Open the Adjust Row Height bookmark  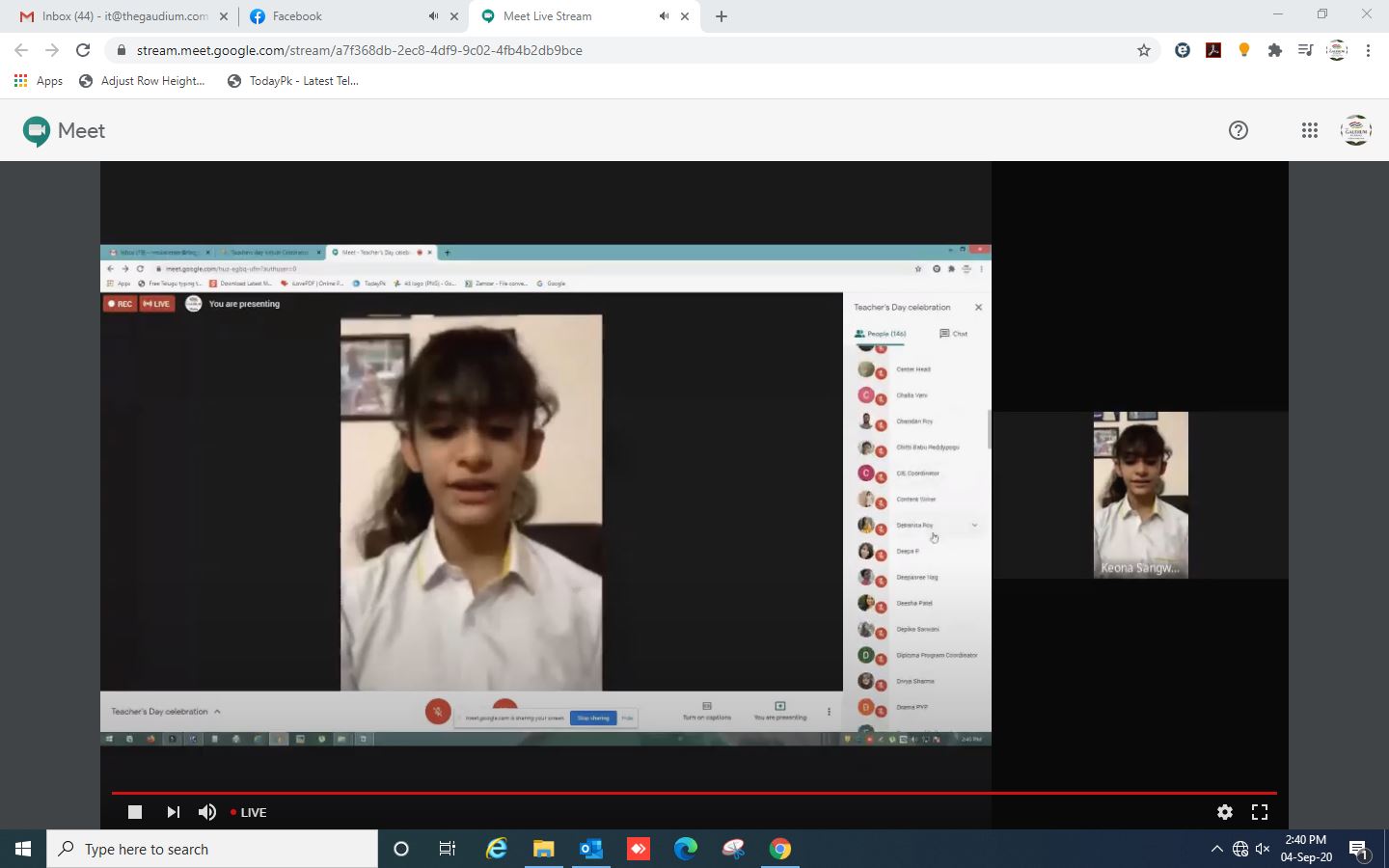142,81
